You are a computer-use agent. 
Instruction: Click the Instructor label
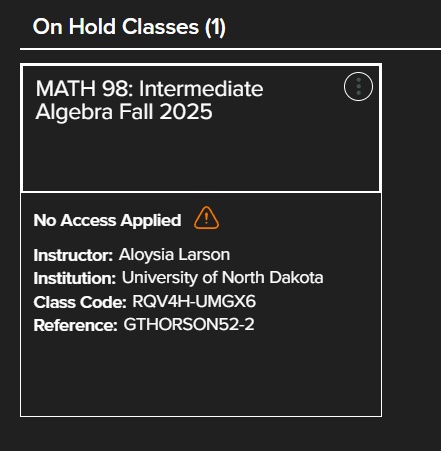(73, 256)
